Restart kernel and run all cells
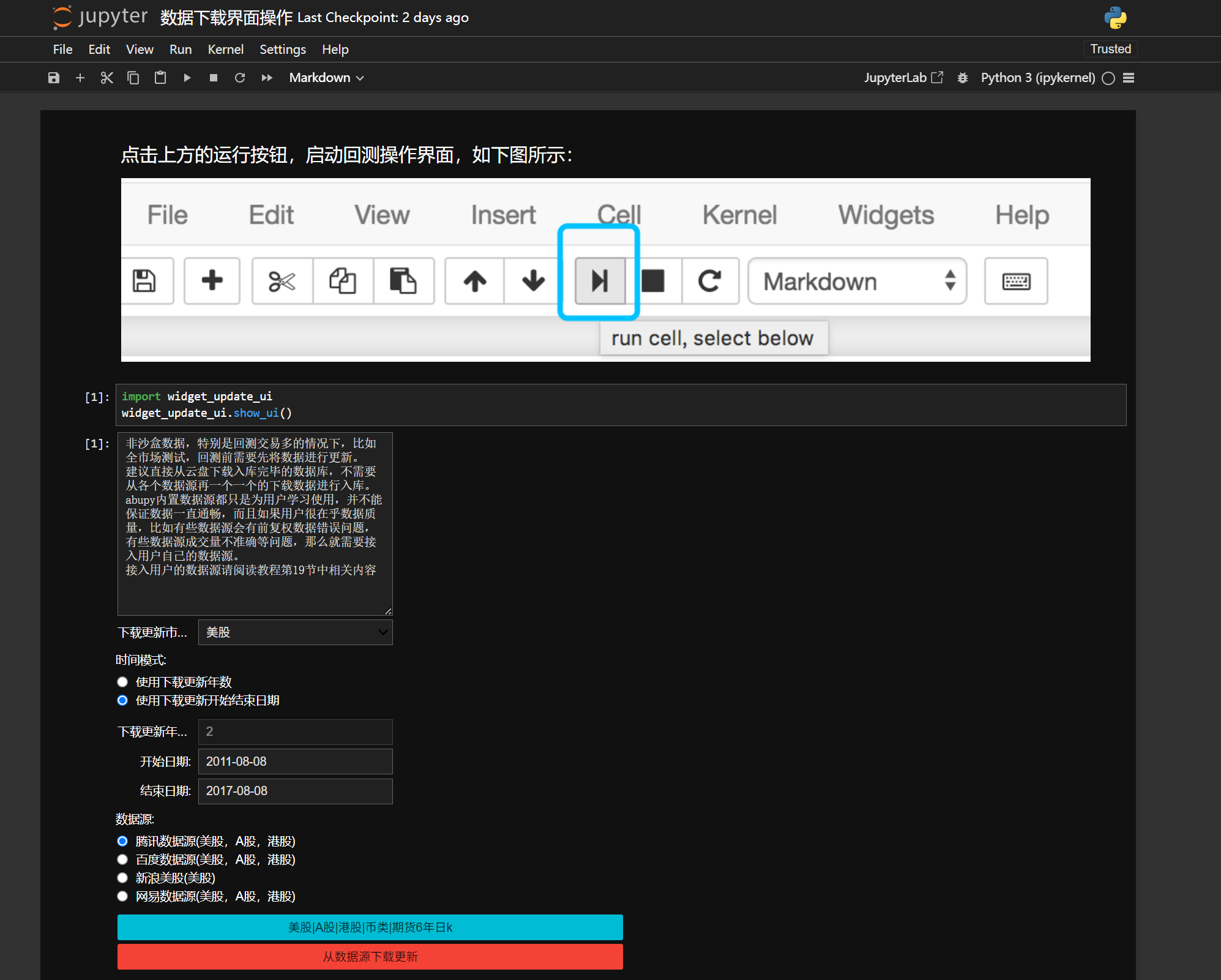This screenshot has height=980, width=1221. click(267, 78)
